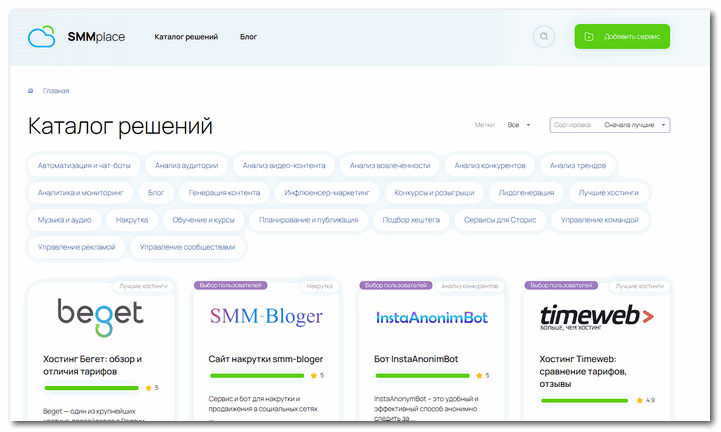Select Аналитика и мониторинг category
Image resolution: width=721 pixels, height=432 pixels.
[80, 192]
